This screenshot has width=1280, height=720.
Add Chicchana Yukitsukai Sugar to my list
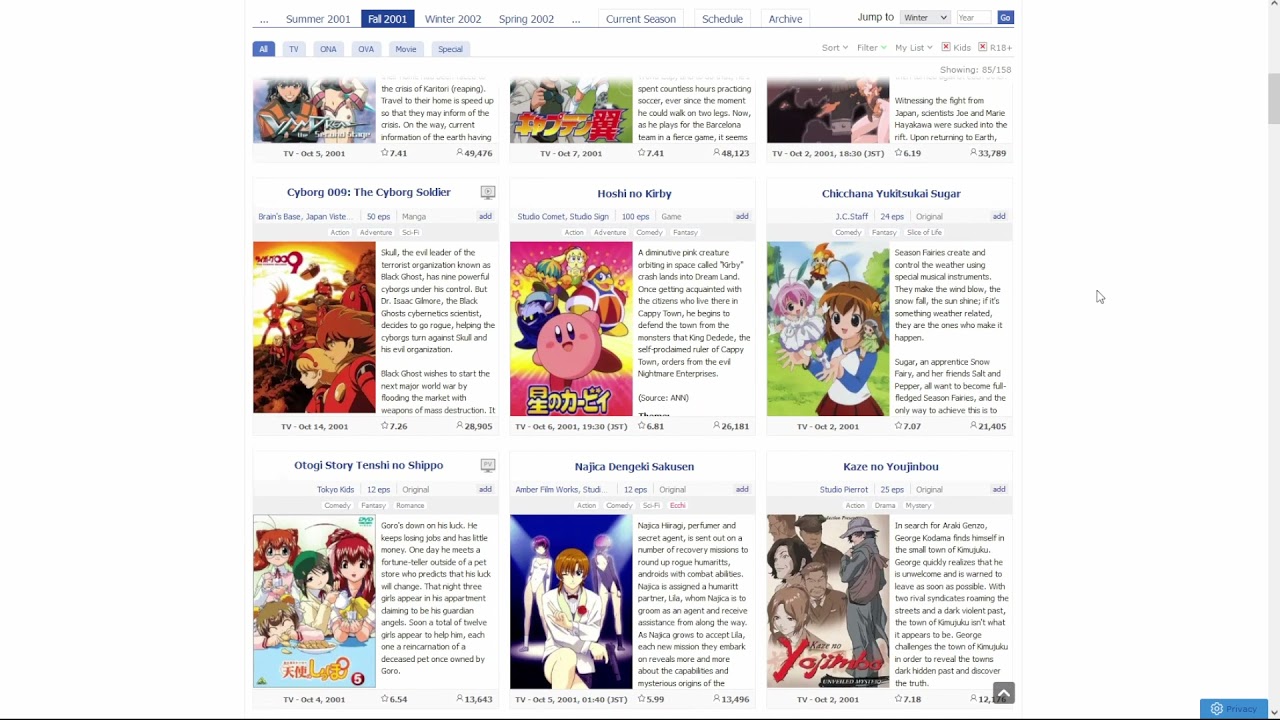[x=999, y=216]
